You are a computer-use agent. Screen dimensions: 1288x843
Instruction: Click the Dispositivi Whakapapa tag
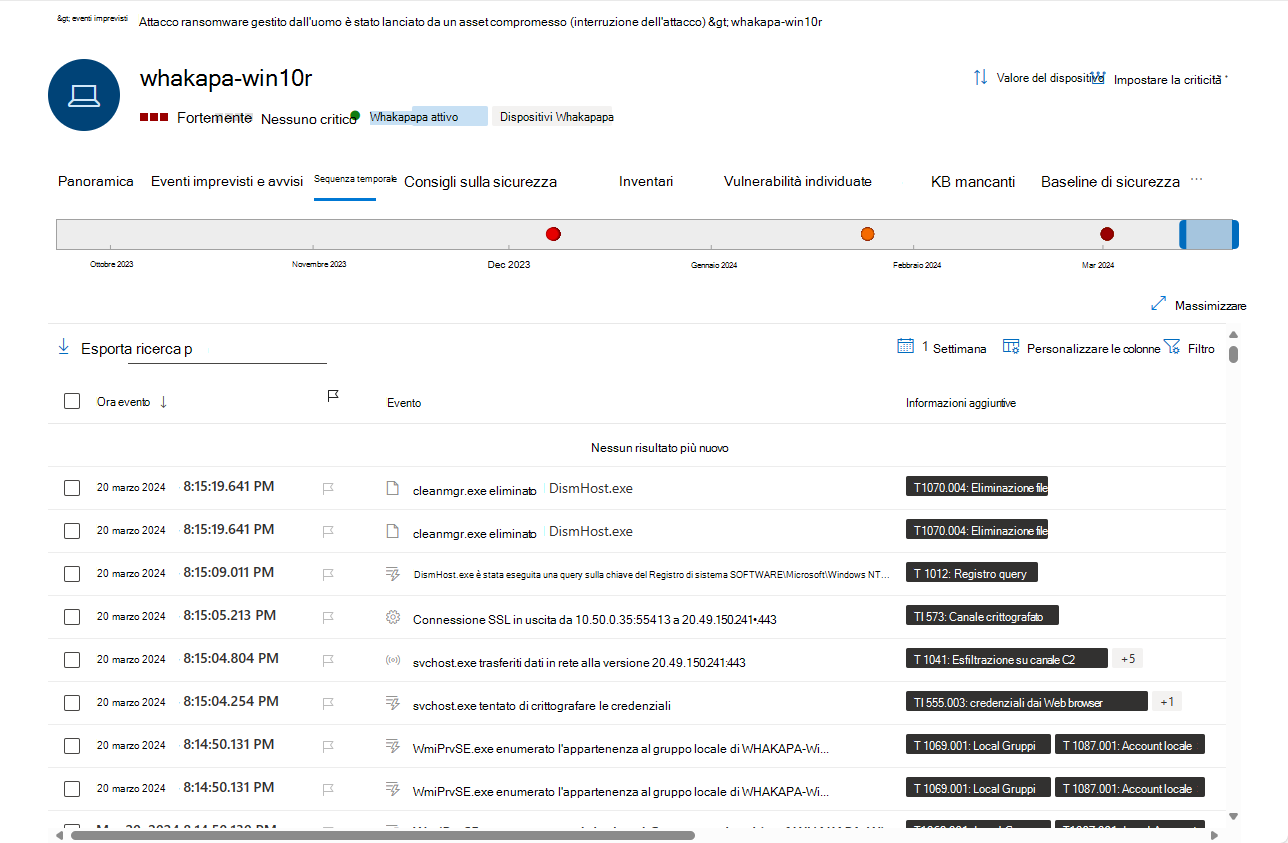pos(553,117)
